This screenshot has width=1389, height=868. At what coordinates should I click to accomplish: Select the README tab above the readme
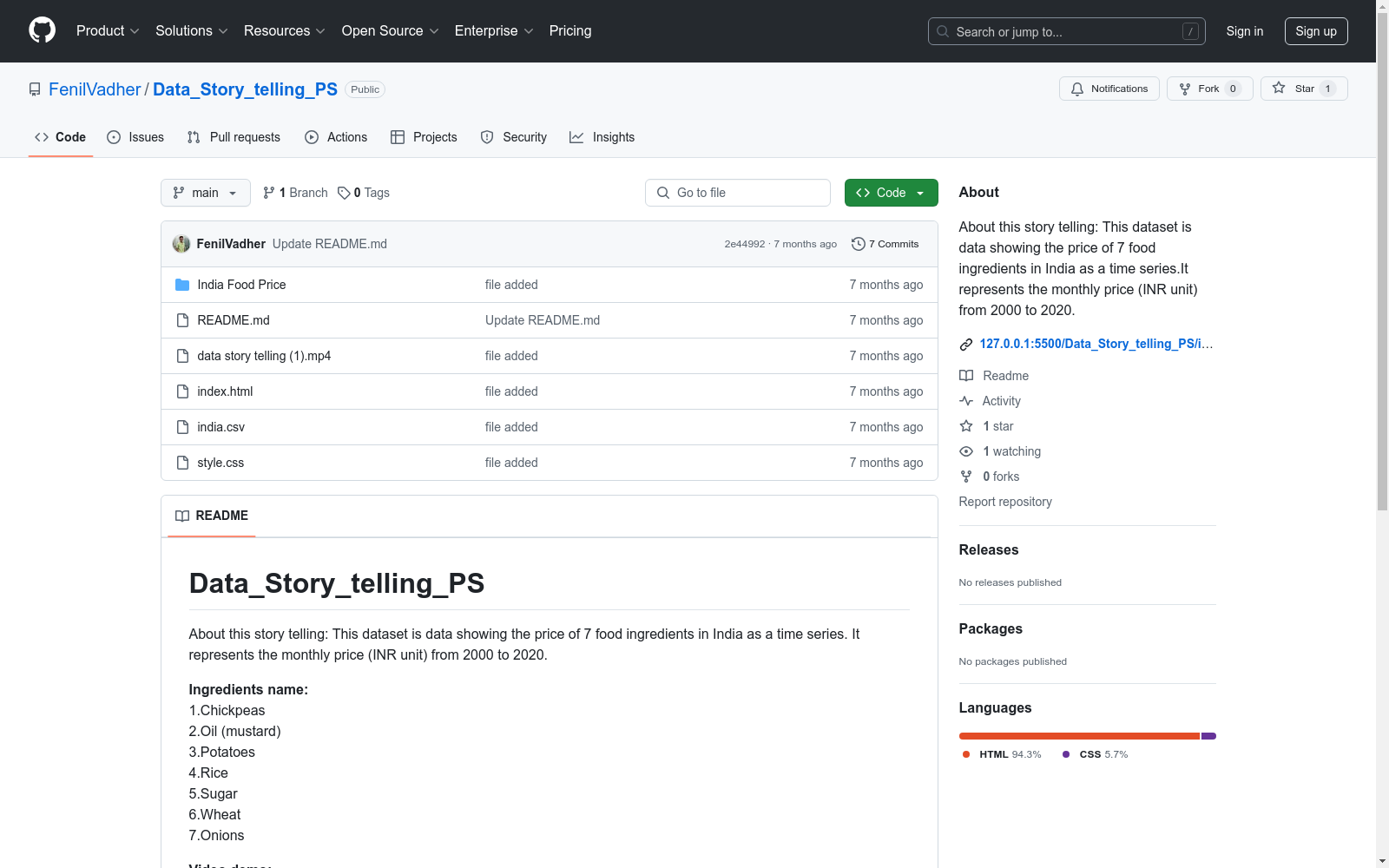point(212,516)
